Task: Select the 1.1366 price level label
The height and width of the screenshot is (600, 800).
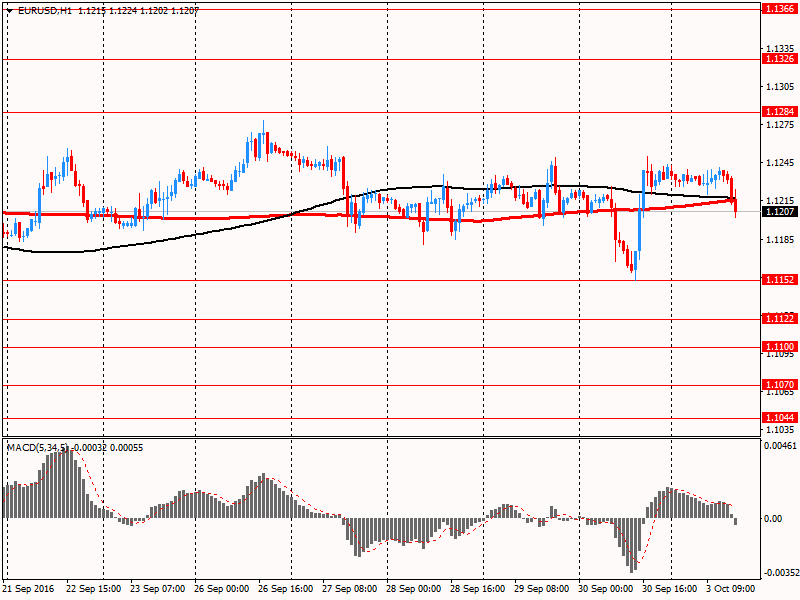Action: tap(780, 9)
